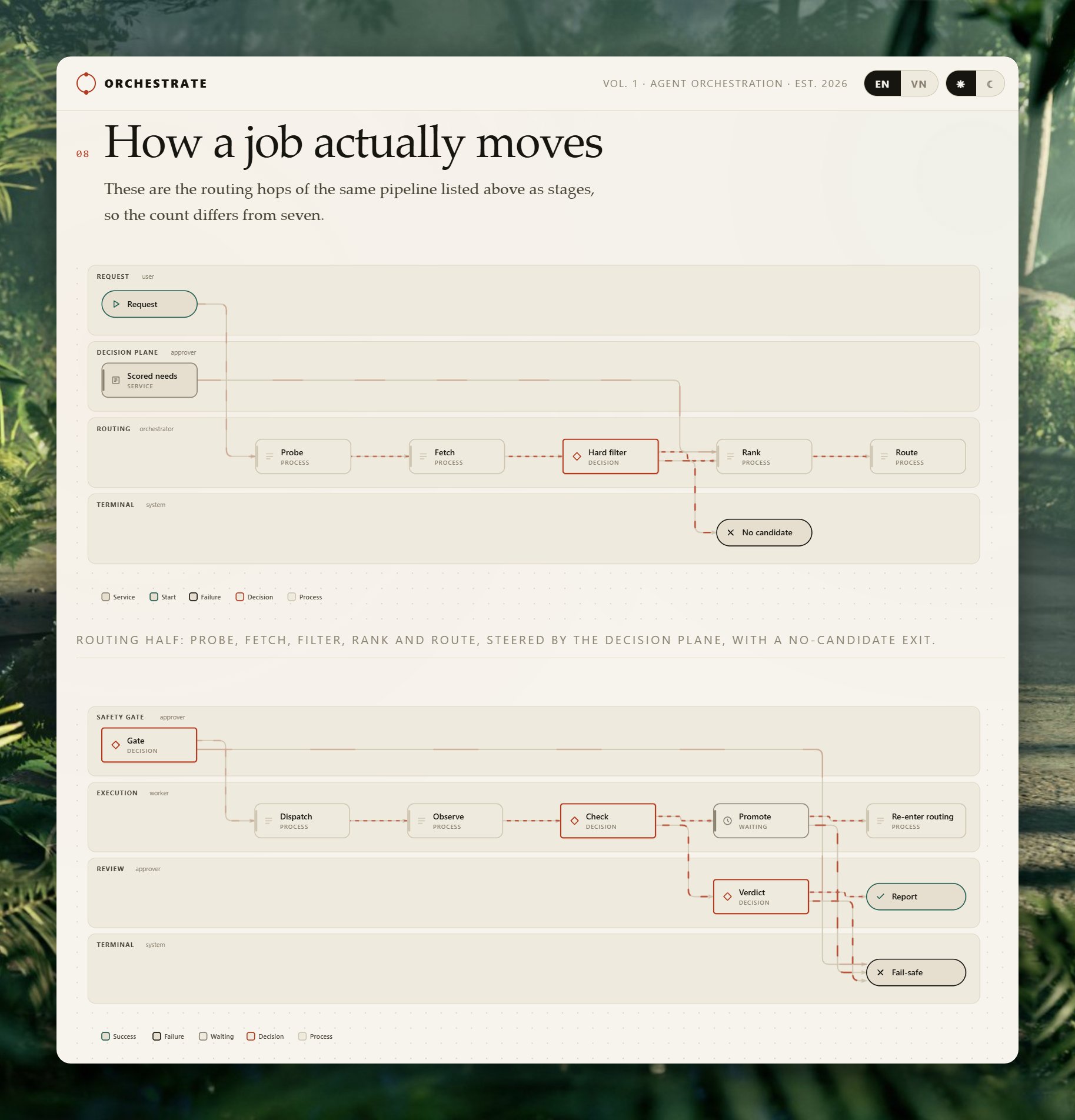The height and width of the screenshot is (1120, 1075).
Task: Enable light theme sun icon
Action: (x=961, y=84)
